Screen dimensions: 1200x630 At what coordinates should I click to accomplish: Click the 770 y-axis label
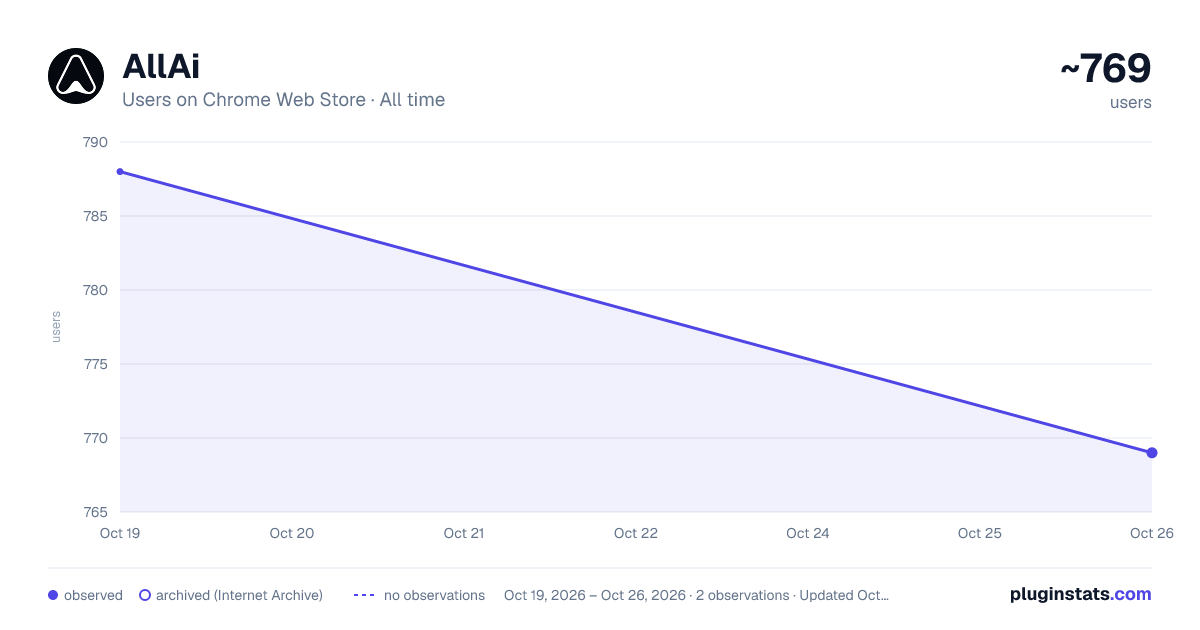coord(95,438)
